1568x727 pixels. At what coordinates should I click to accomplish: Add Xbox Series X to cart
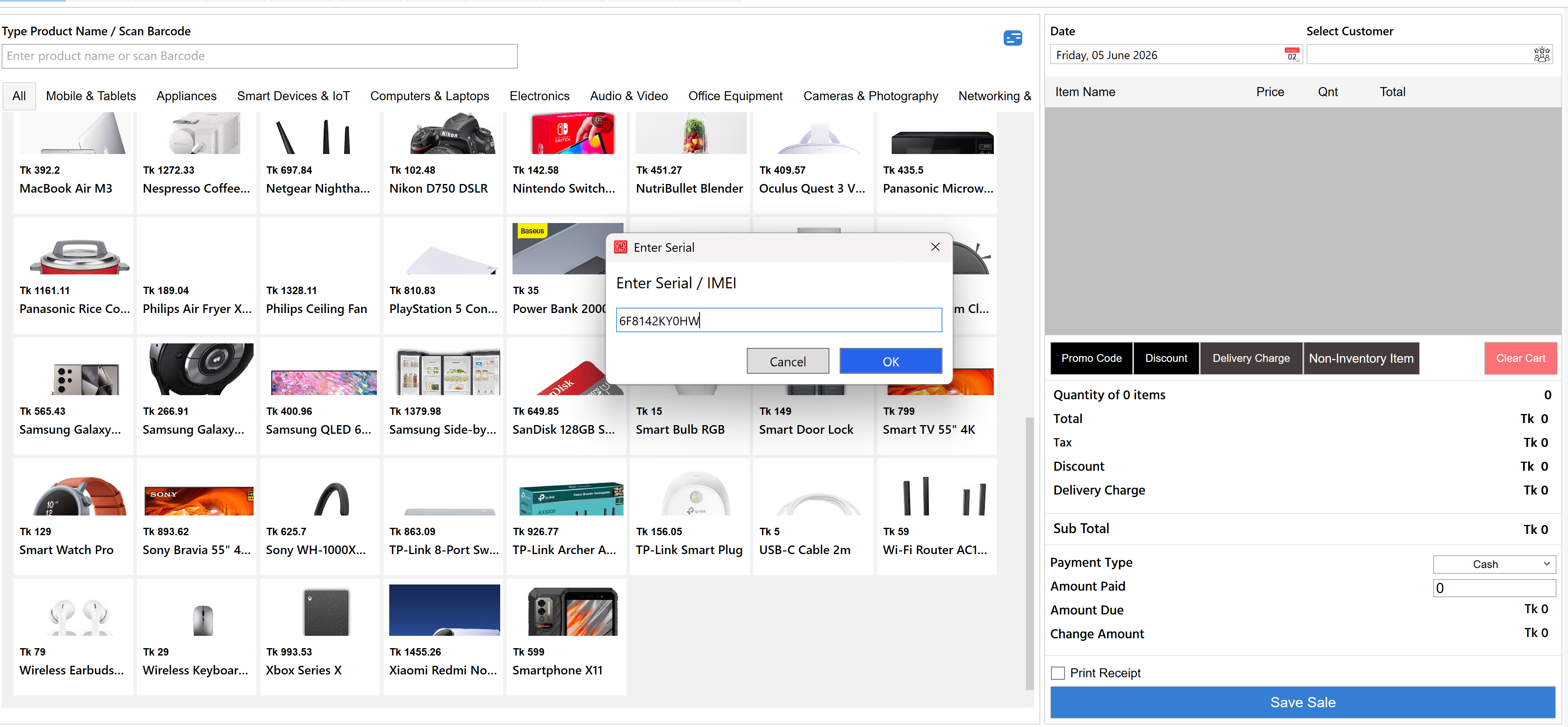(320, 637)
